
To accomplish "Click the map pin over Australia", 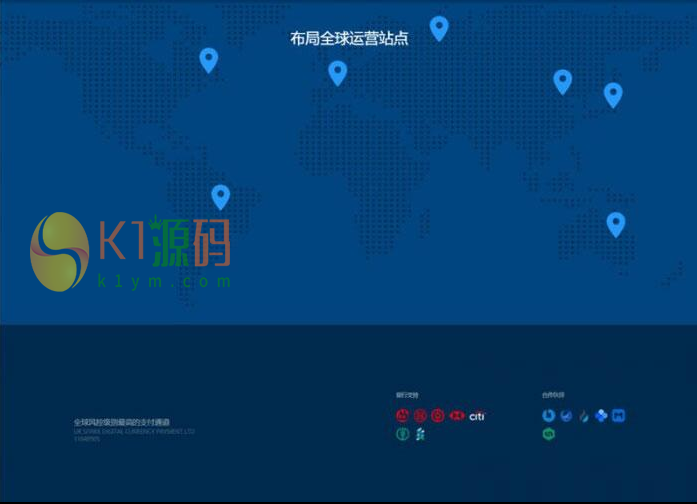I will 616,224.
